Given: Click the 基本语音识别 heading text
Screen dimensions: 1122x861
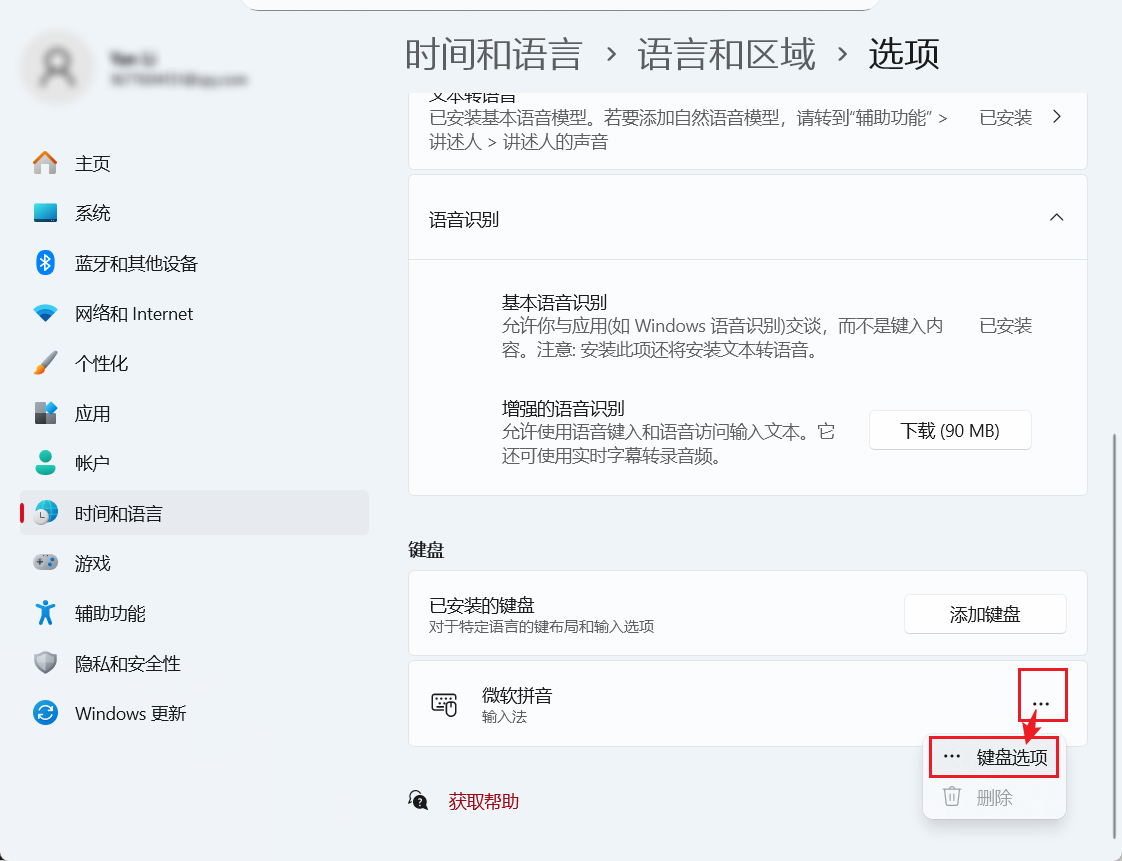Looking at the screenshot, I should (x=554, y=303).
